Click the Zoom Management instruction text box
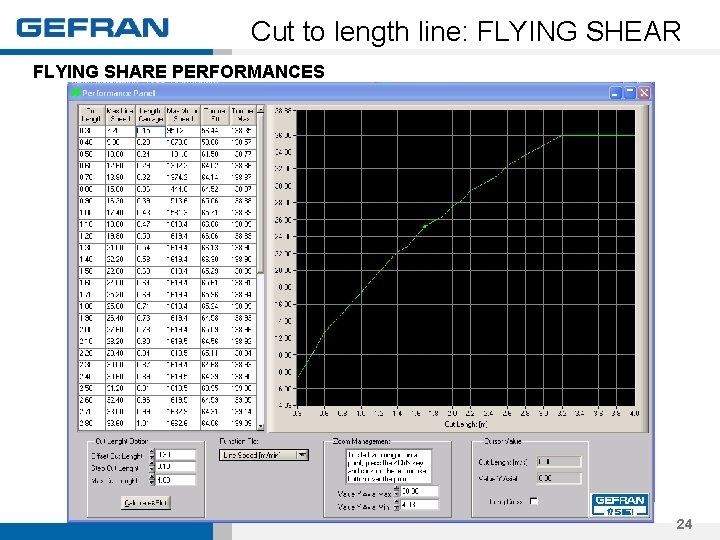The image size is (720, 540). [x=388, y=466]
